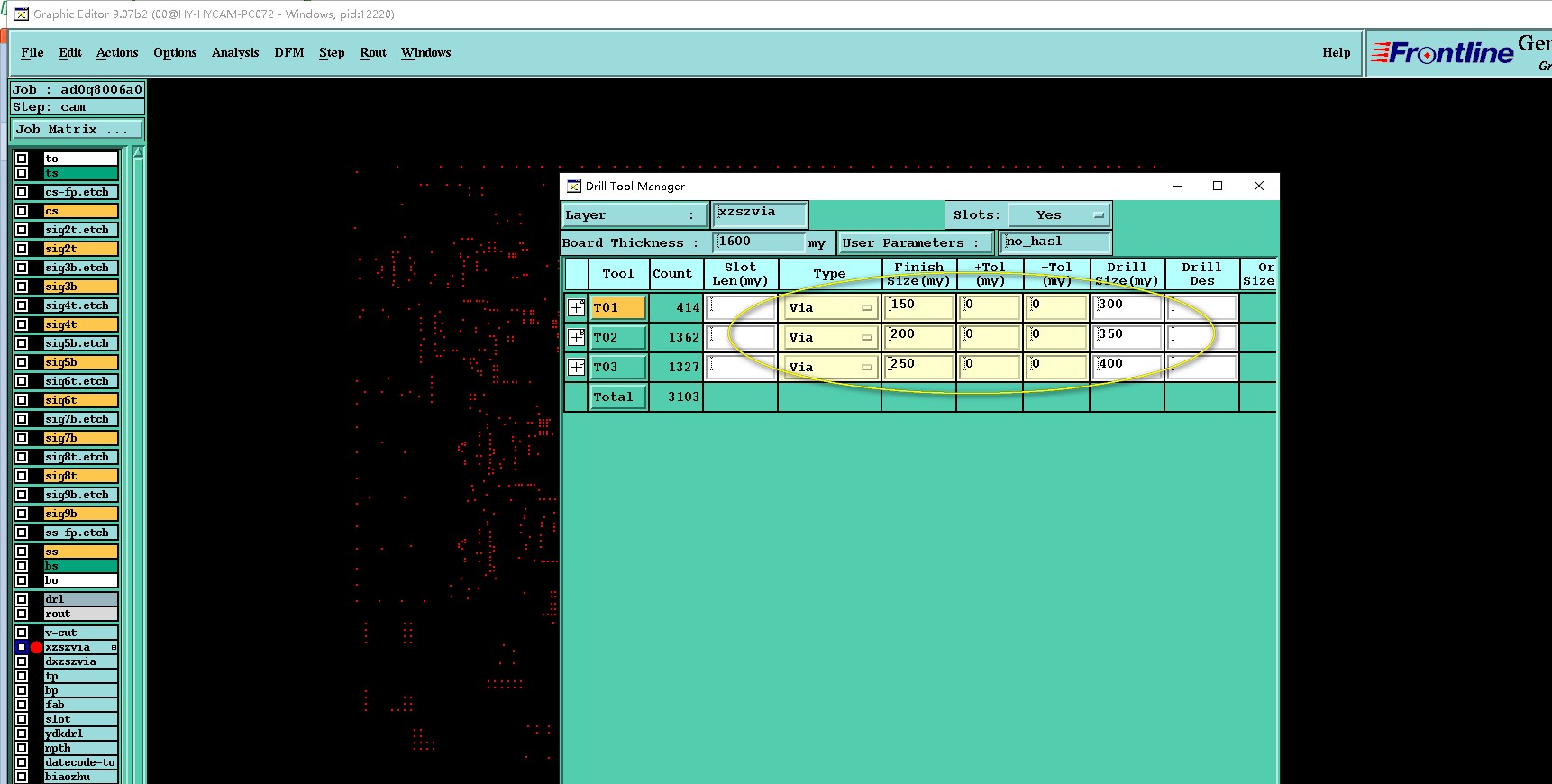Select the dxzszvia layer
Viewport: 1552px width, 784px height.
pos(81,661)
